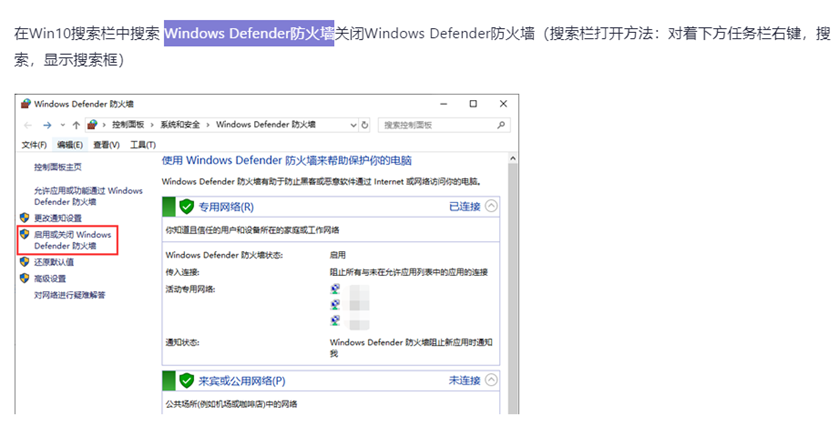Open 控制面板主页 link in the sidebar

[x=58, y=167]
